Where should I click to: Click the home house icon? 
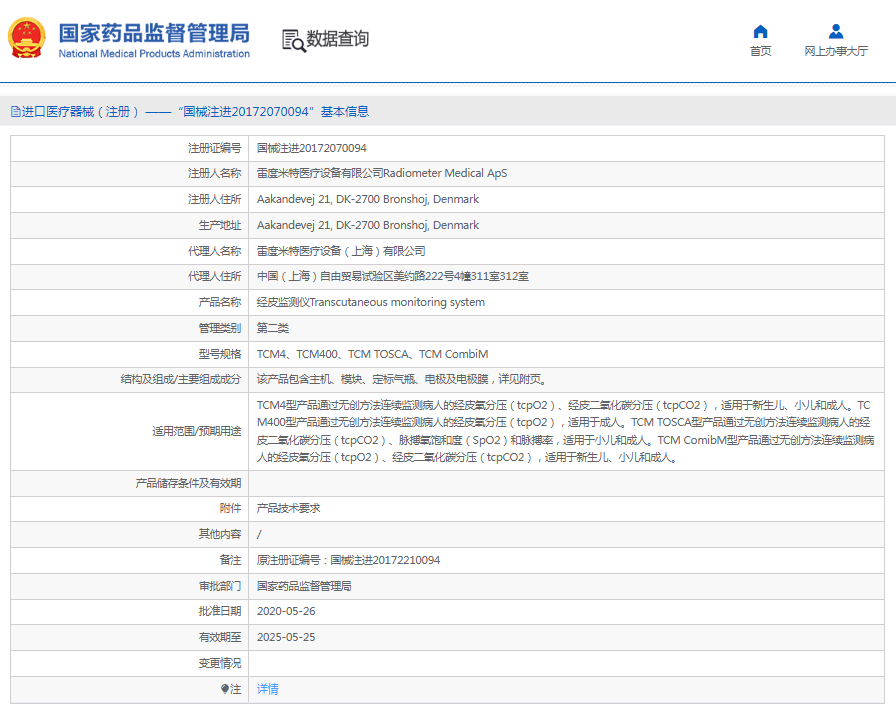(760, 31)
